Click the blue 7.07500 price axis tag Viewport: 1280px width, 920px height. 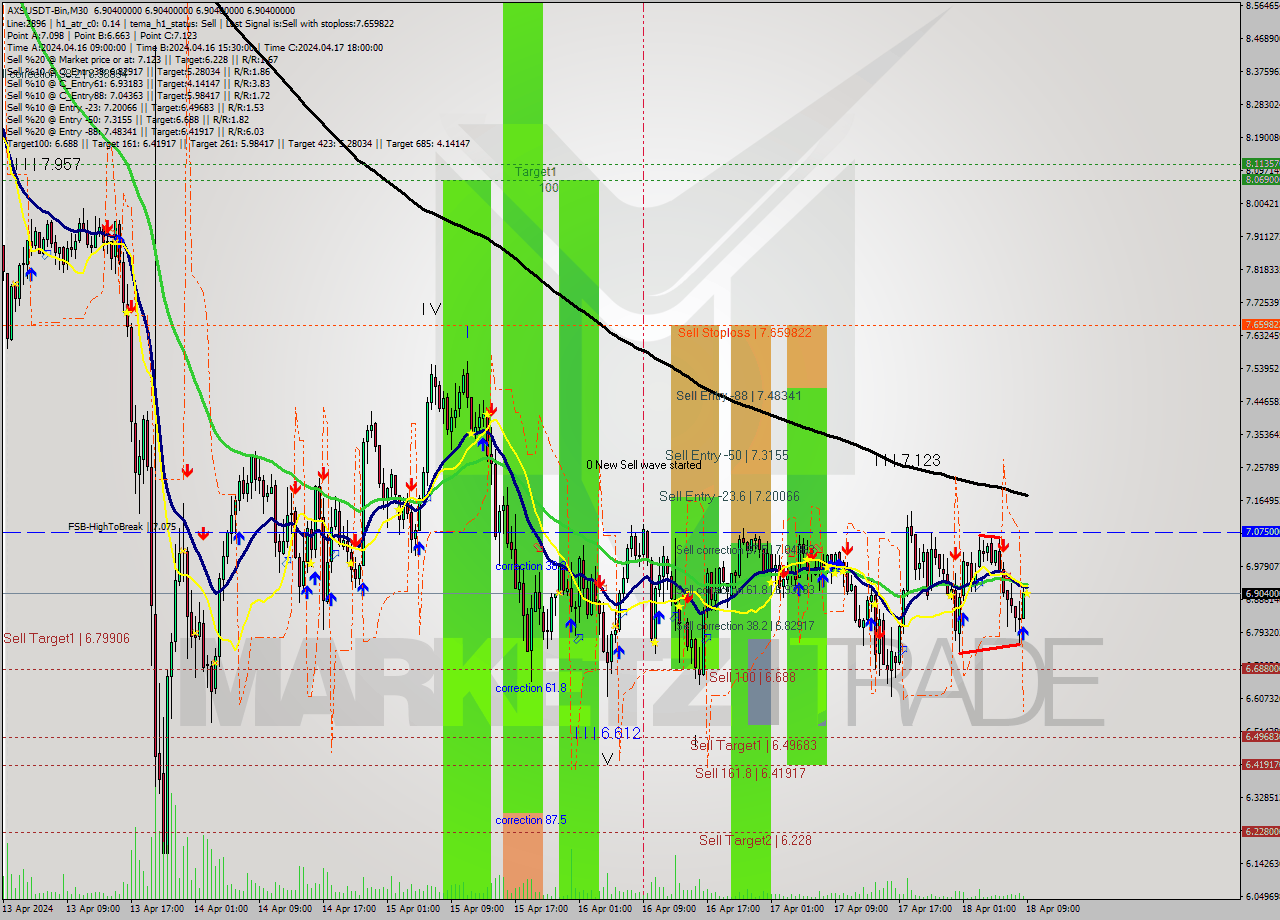tap(1260, 532)
